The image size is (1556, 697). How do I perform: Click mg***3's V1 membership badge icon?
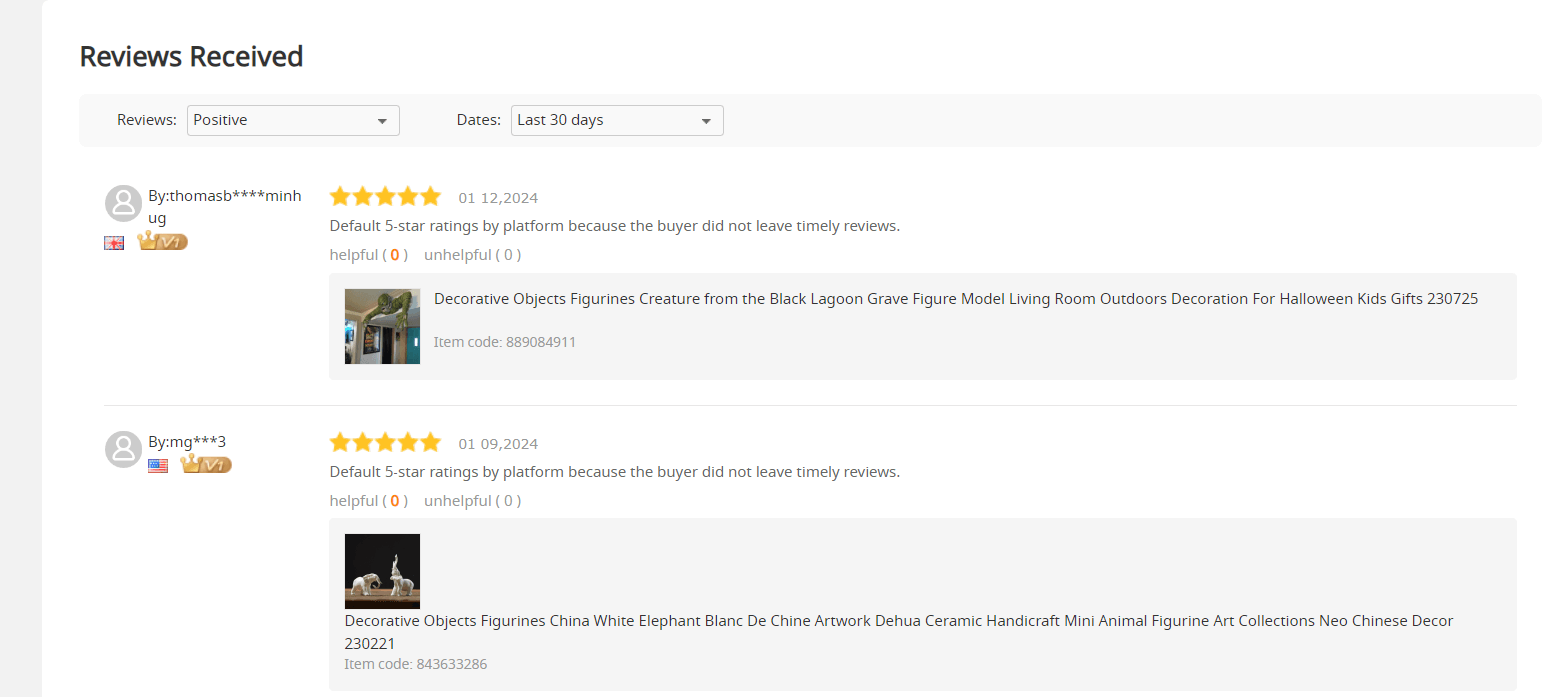point(204,463)
